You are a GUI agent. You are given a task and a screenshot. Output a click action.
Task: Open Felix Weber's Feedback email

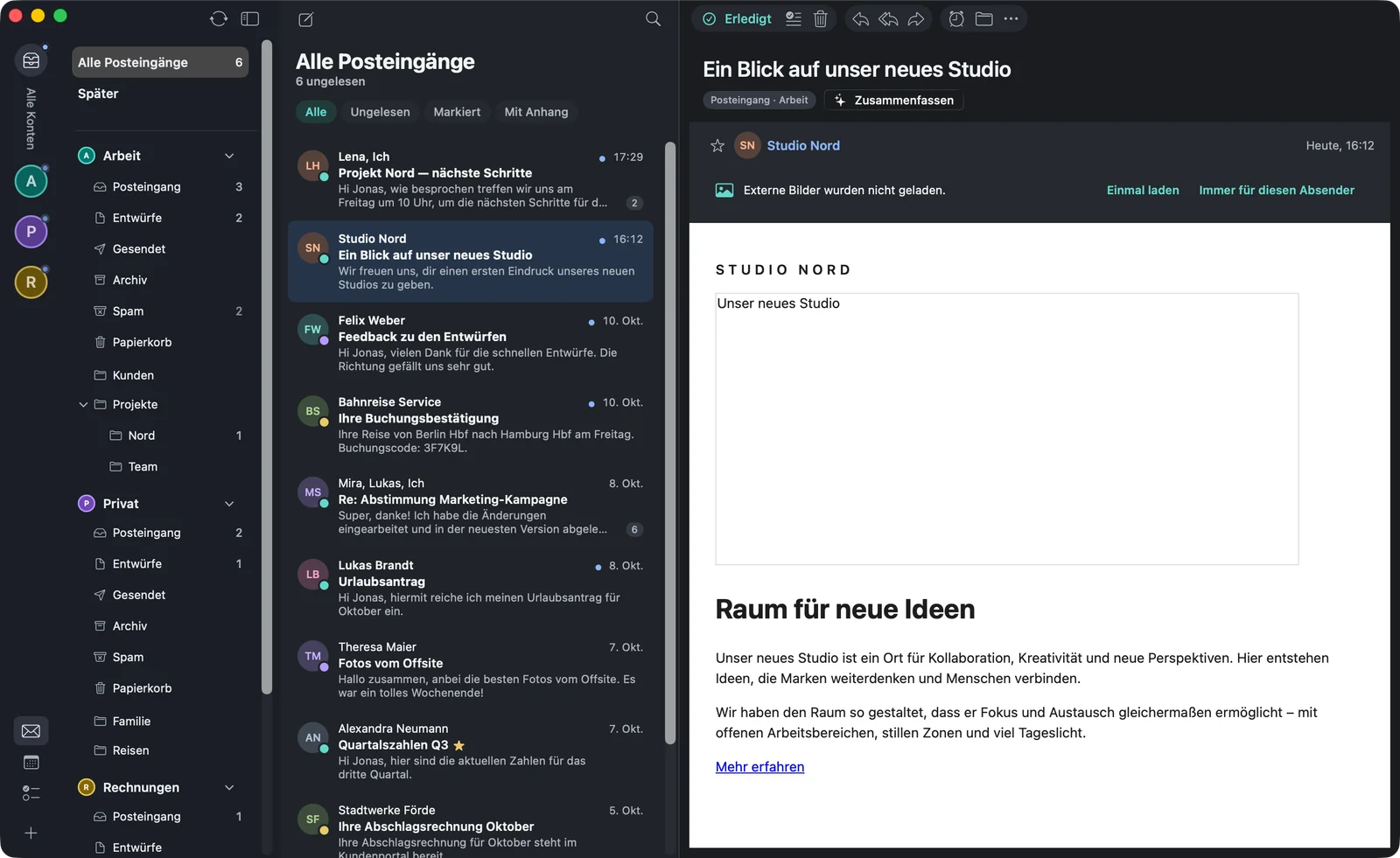(x=471, y=344)
